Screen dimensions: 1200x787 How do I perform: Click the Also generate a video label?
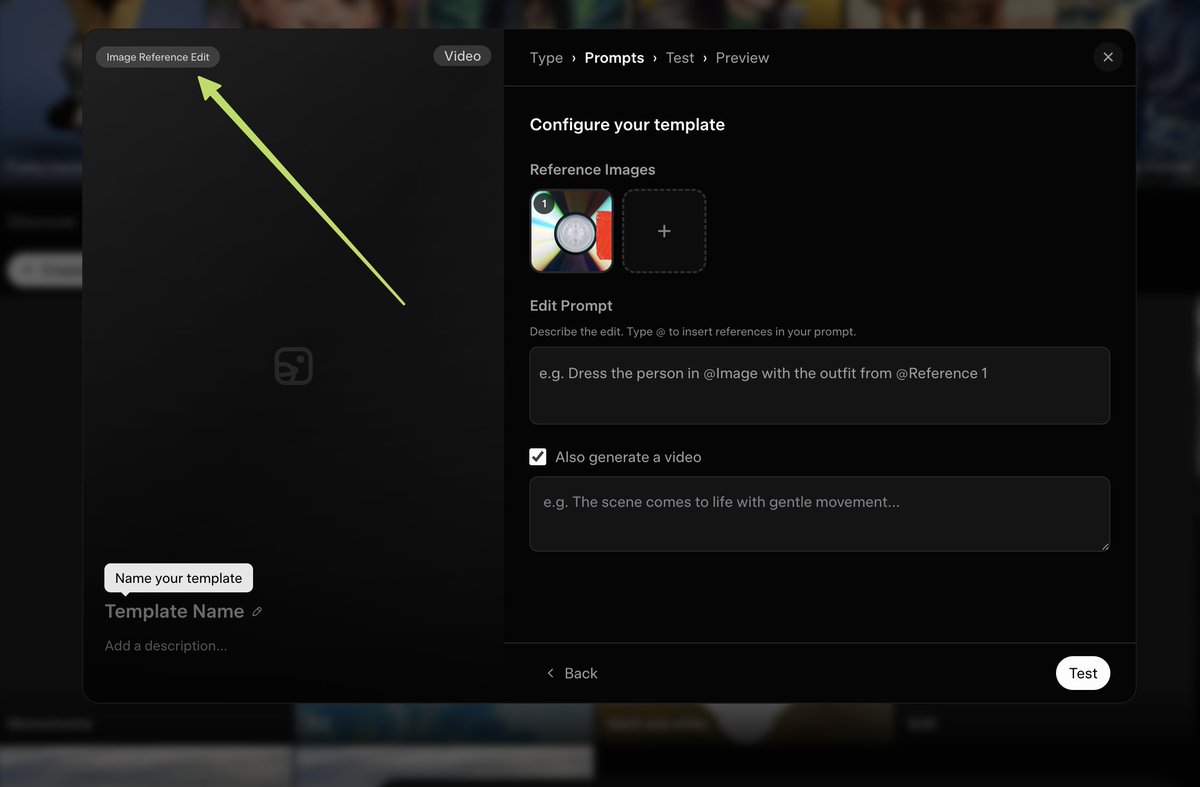628,457
